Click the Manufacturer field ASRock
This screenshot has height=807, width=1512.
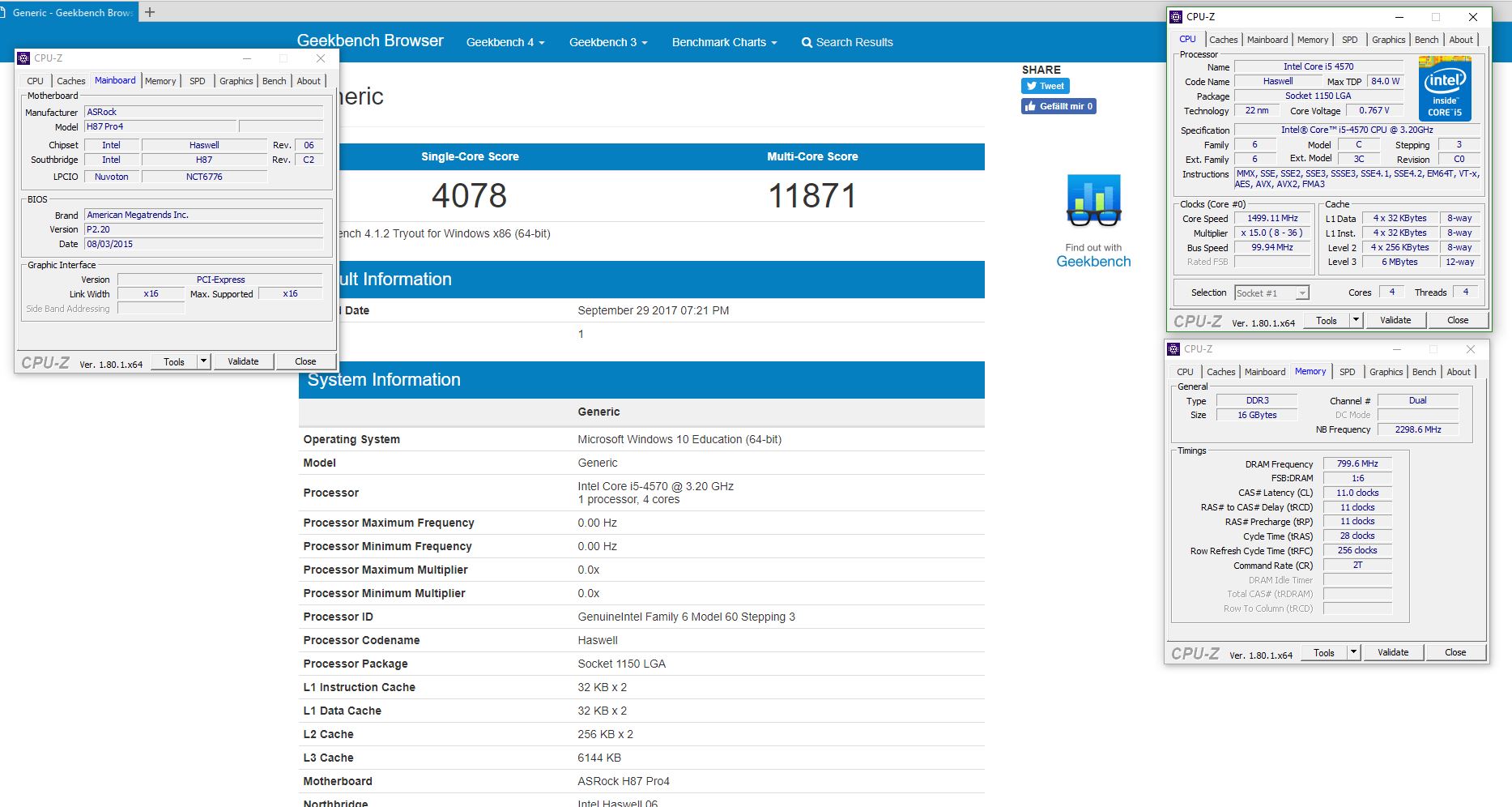coord(203,112)
